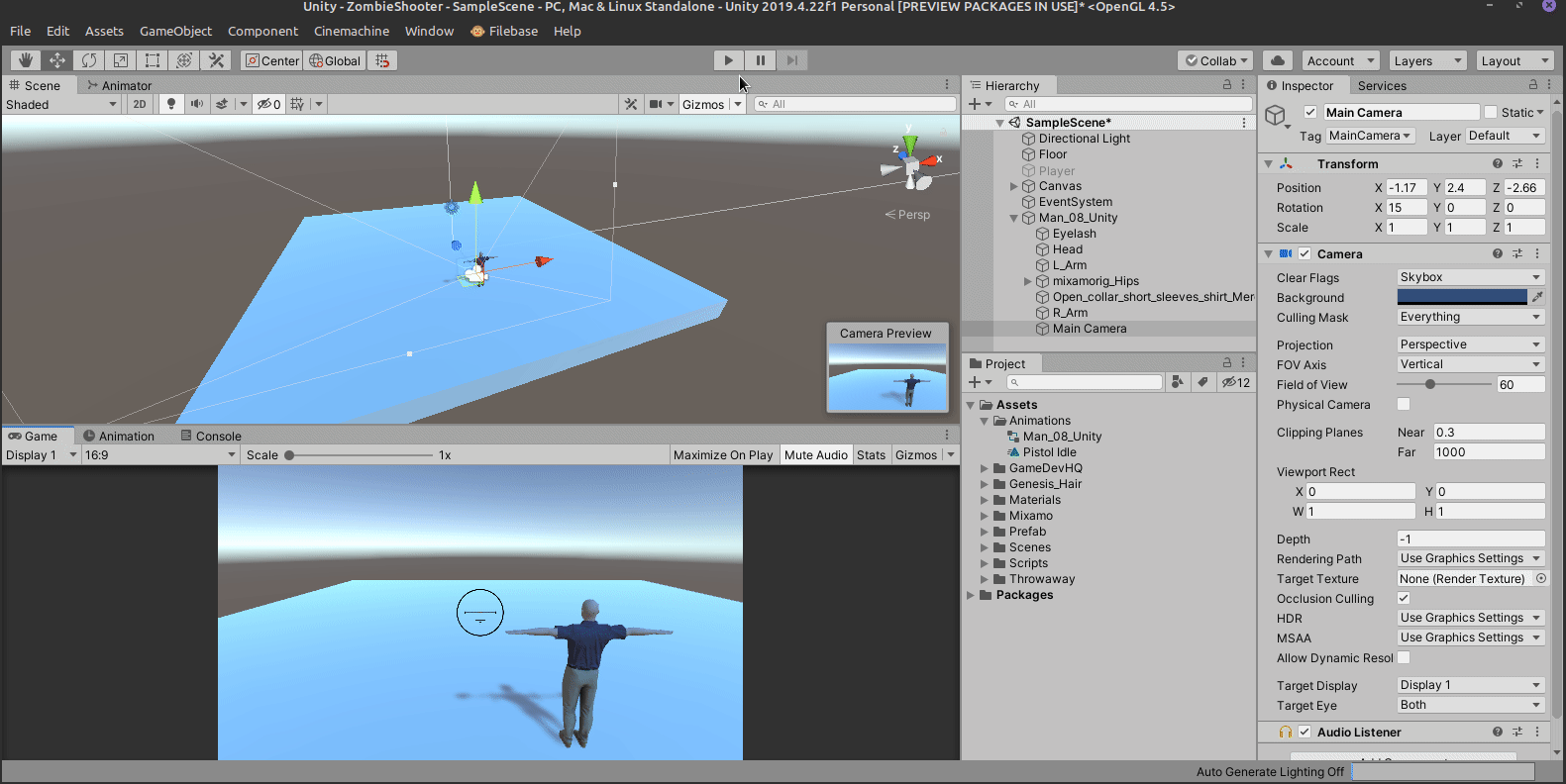Toggle scene lighting bulb icon

(171, 104)
